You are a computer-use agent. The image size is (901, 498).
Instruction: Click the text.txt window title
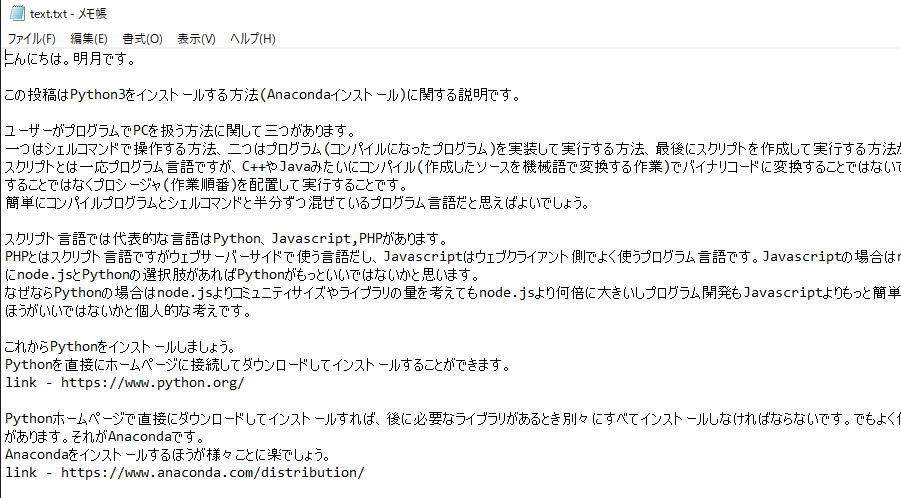(x=68, y=13)
